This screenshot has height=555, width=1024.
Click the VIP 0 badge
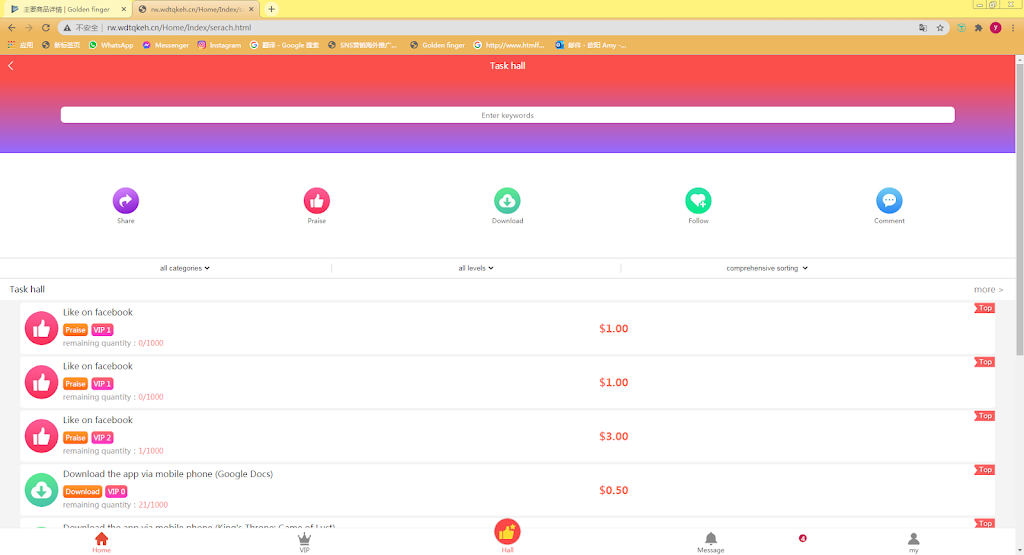tap(116, 492)
